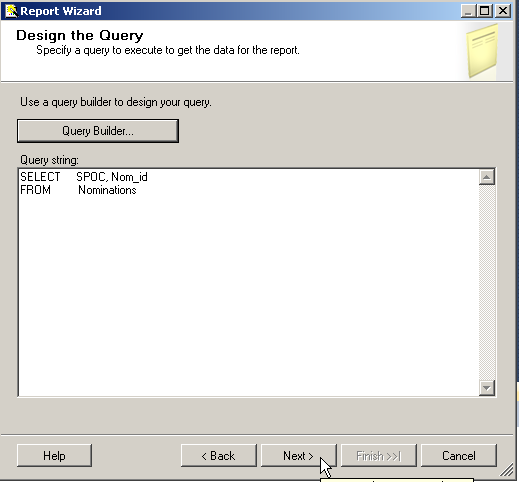Click the Query string label
The height and width of the screenshot is (482, 519).
click(49, 160)
